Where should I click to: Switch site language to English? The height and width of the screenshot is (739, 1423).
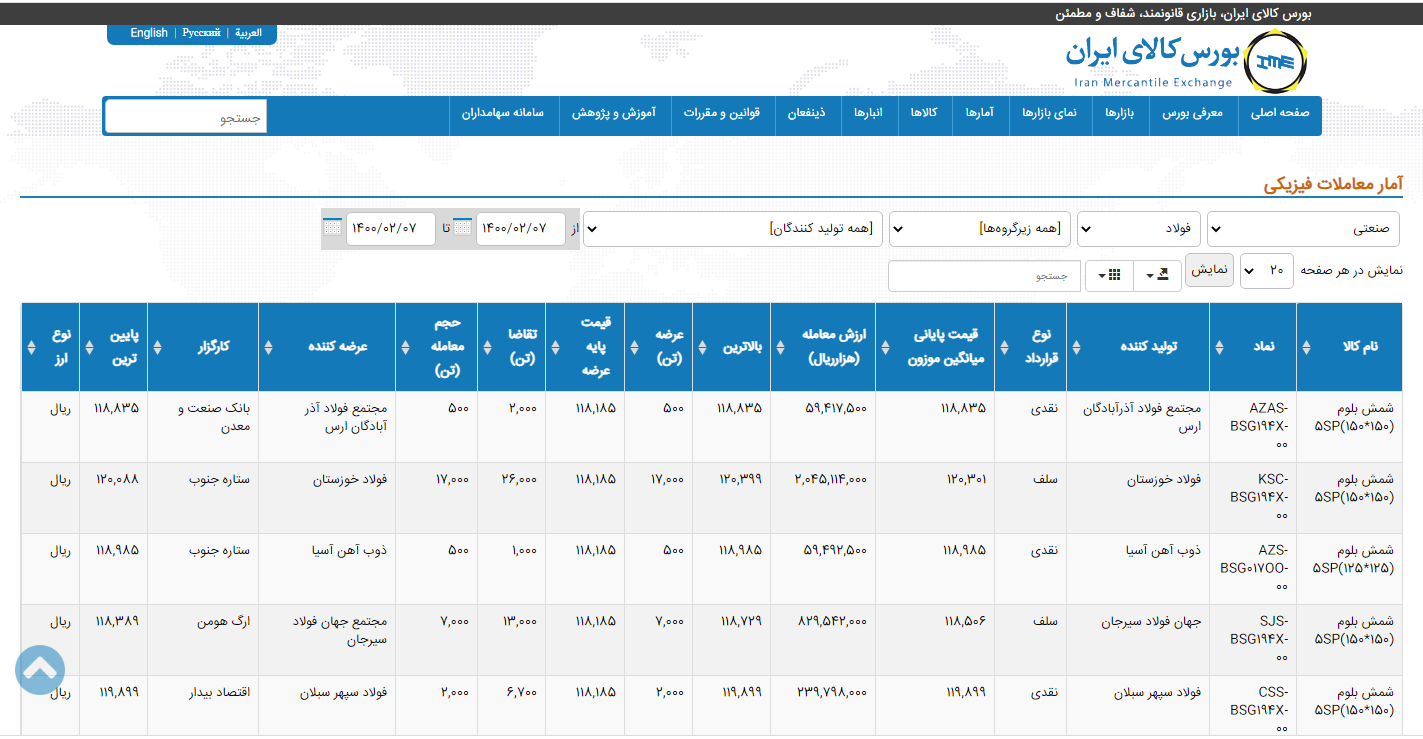(149, 33)
